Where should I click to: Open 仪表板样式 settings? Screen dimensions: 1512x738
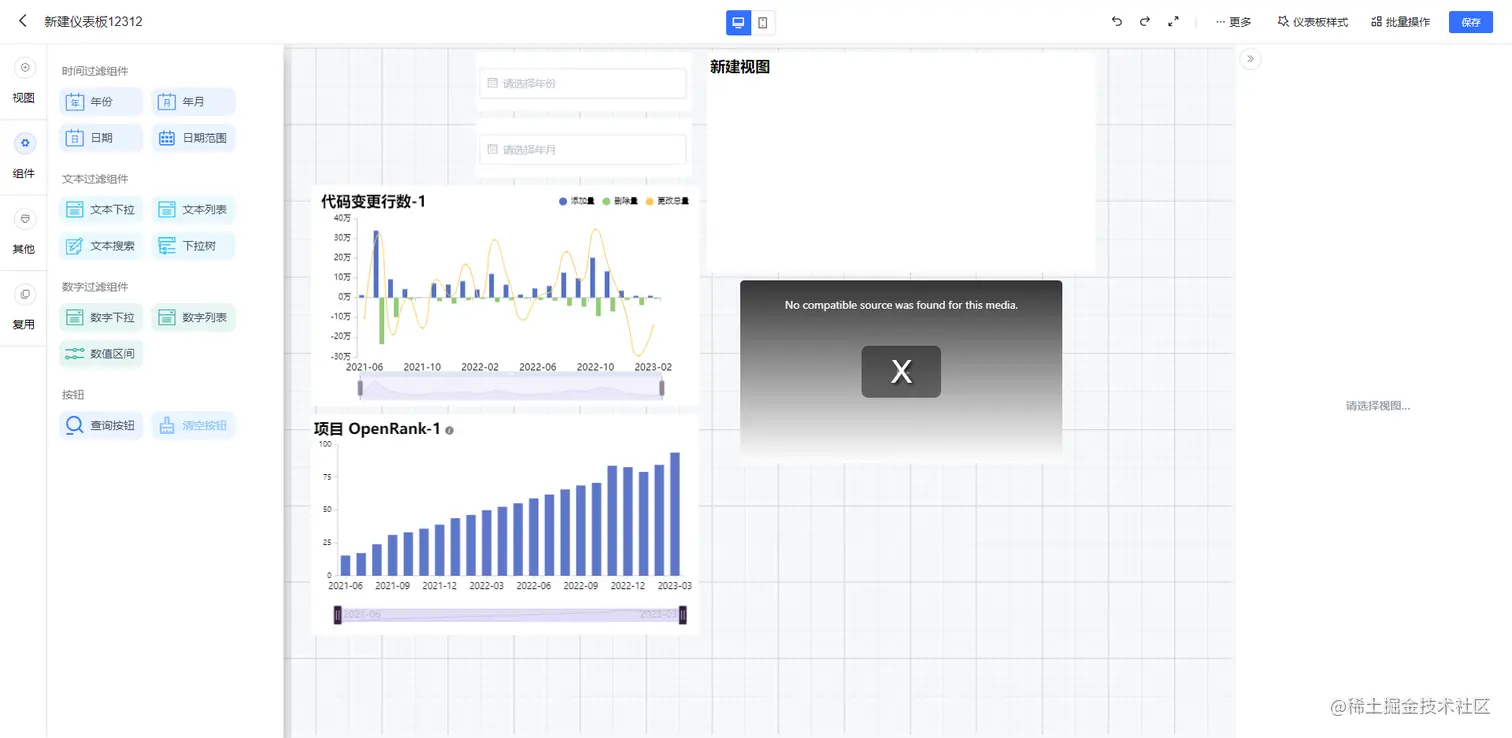pyautogui.click(x=1313, y=22)
